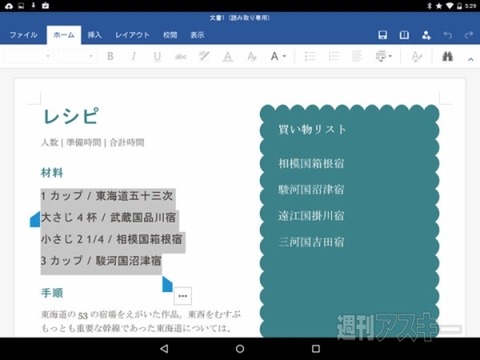
Task: Redo the last action
Action: pyautogui.click(x=469, y=35)
